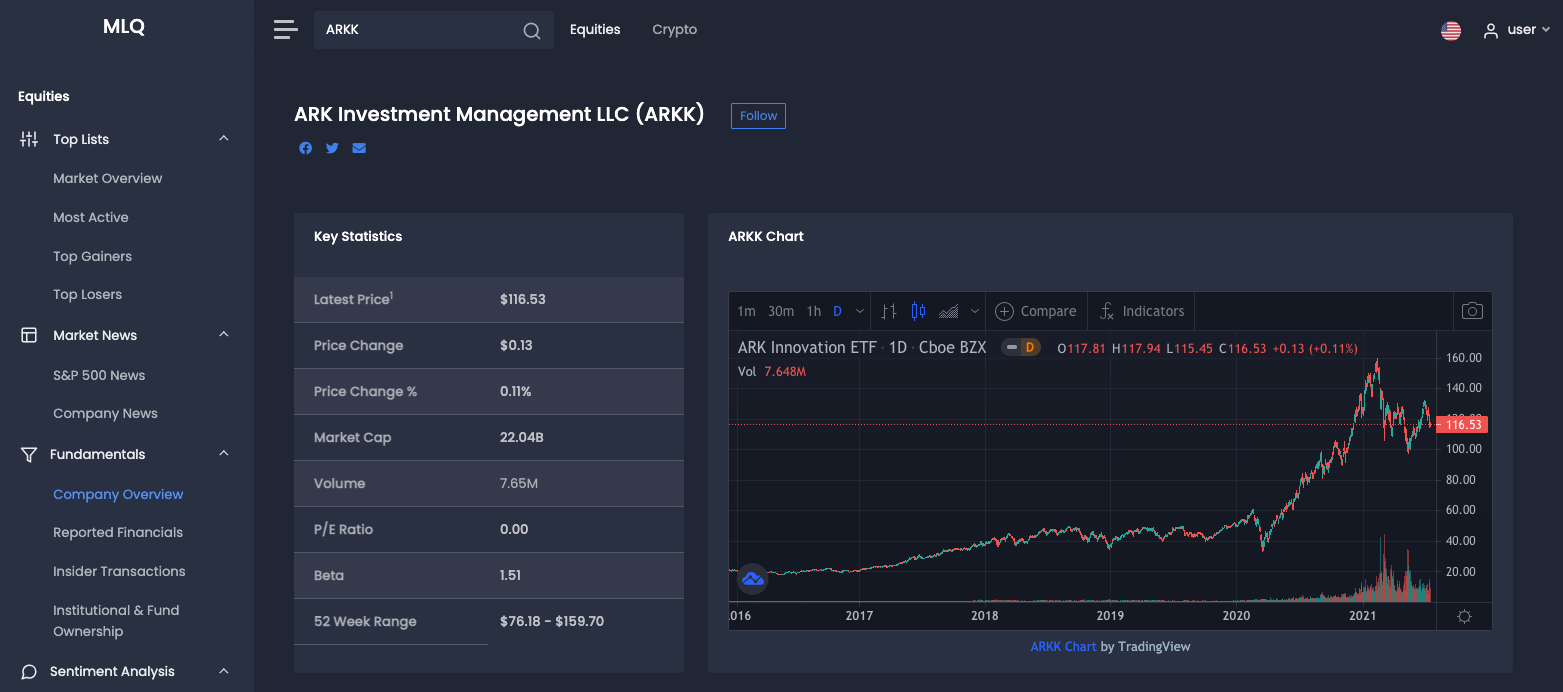Share ARKK on Facebook

pyautogui.click(x=306, y=148)
